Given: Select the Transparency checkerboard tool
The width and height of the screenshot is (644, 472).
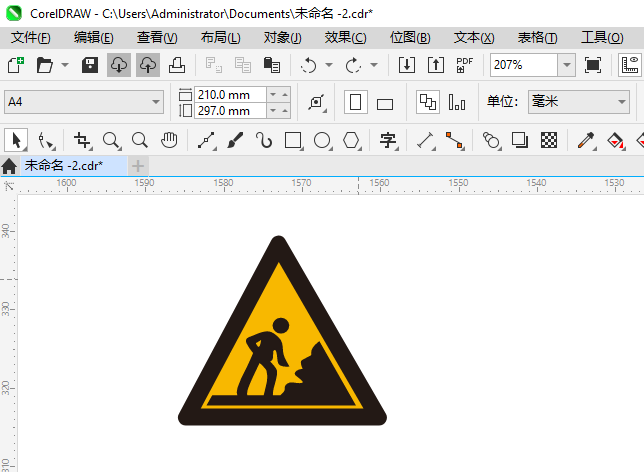Looking at the screenshot, I should (x=549, y=140).
